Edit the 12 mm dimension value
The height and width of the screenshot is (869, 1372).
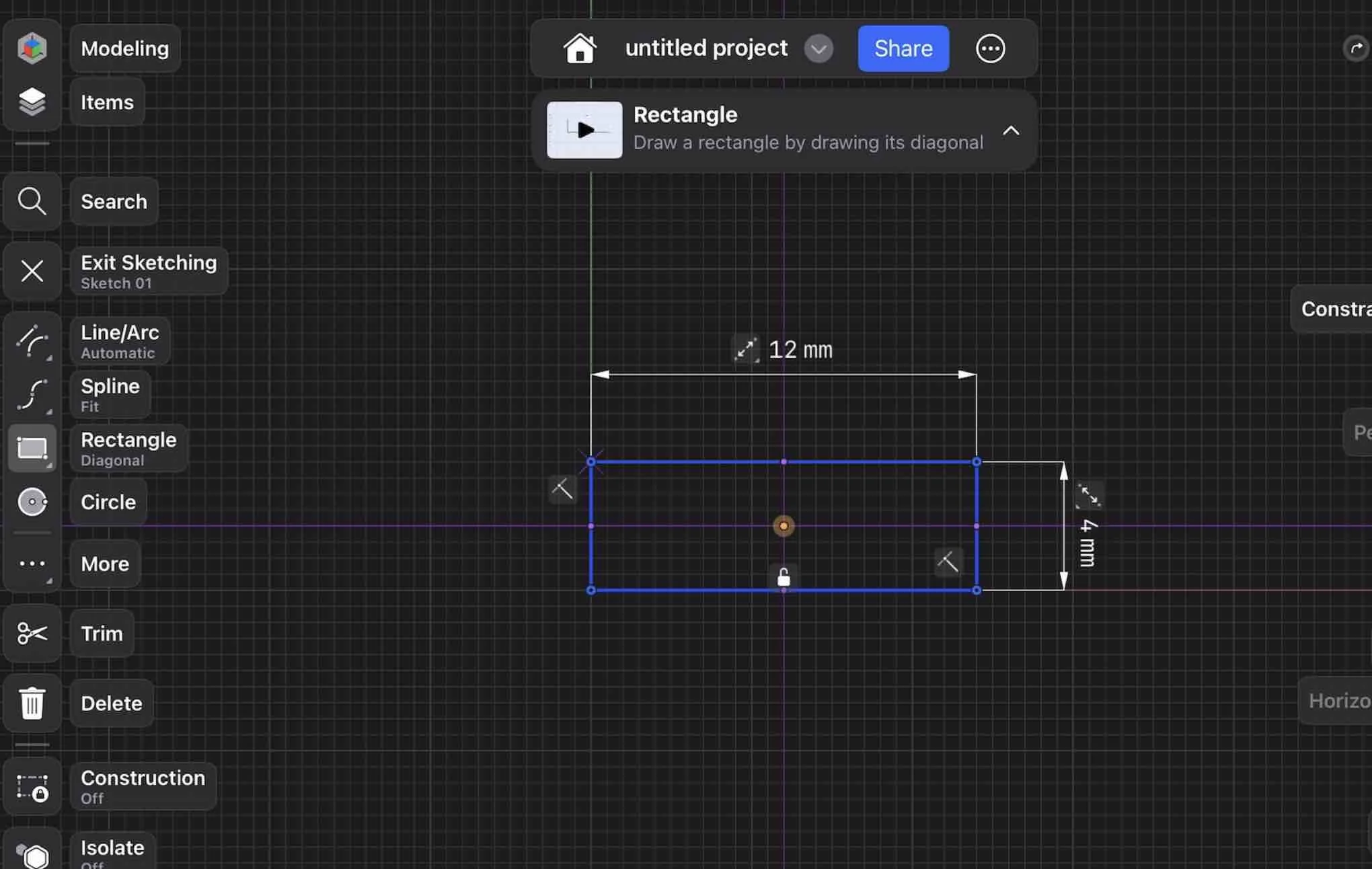point(800,350)
